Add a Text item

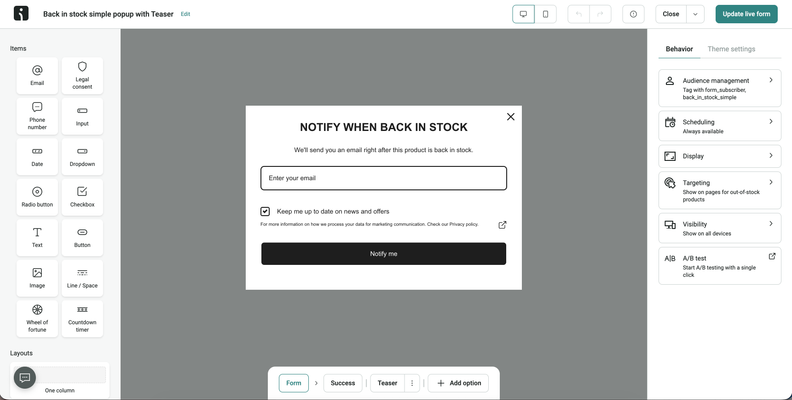click(x=37, y=237)
